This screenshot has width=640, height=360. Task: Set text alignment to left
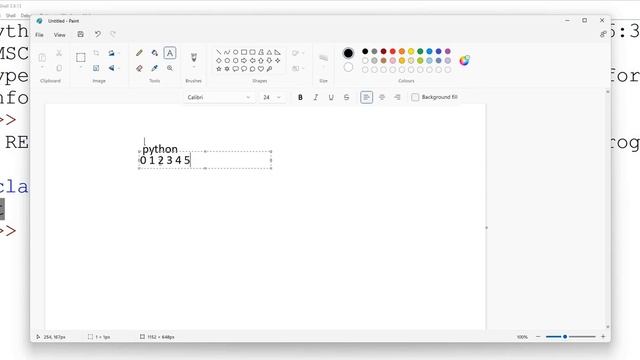tap(367, 97)
